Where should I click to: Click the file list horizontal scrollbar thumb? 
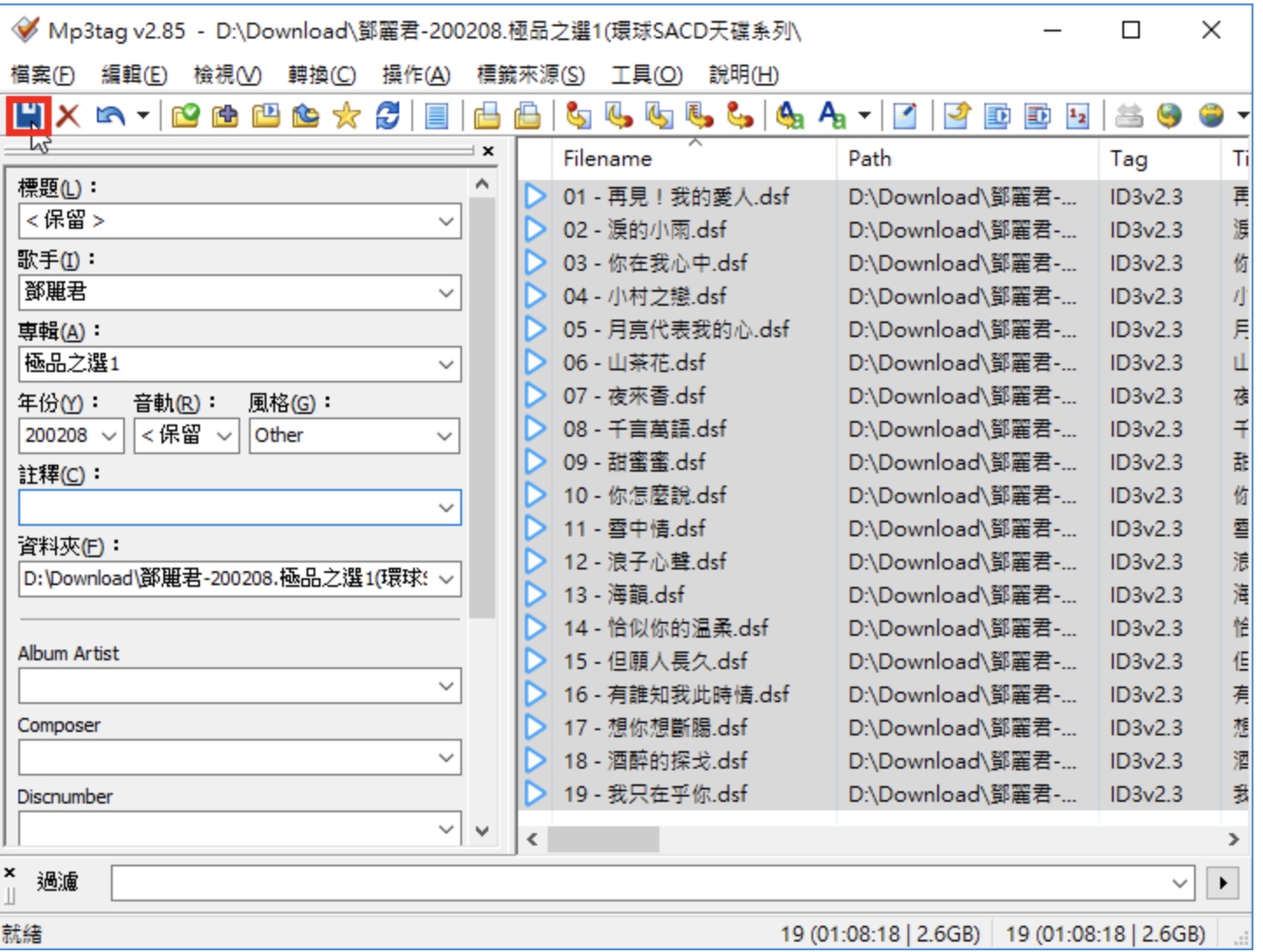[x=603, y=840]
